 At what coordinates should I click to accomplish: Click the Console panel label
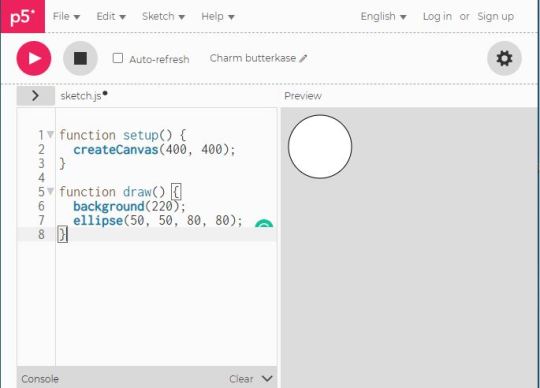click(x=40, y=379)
